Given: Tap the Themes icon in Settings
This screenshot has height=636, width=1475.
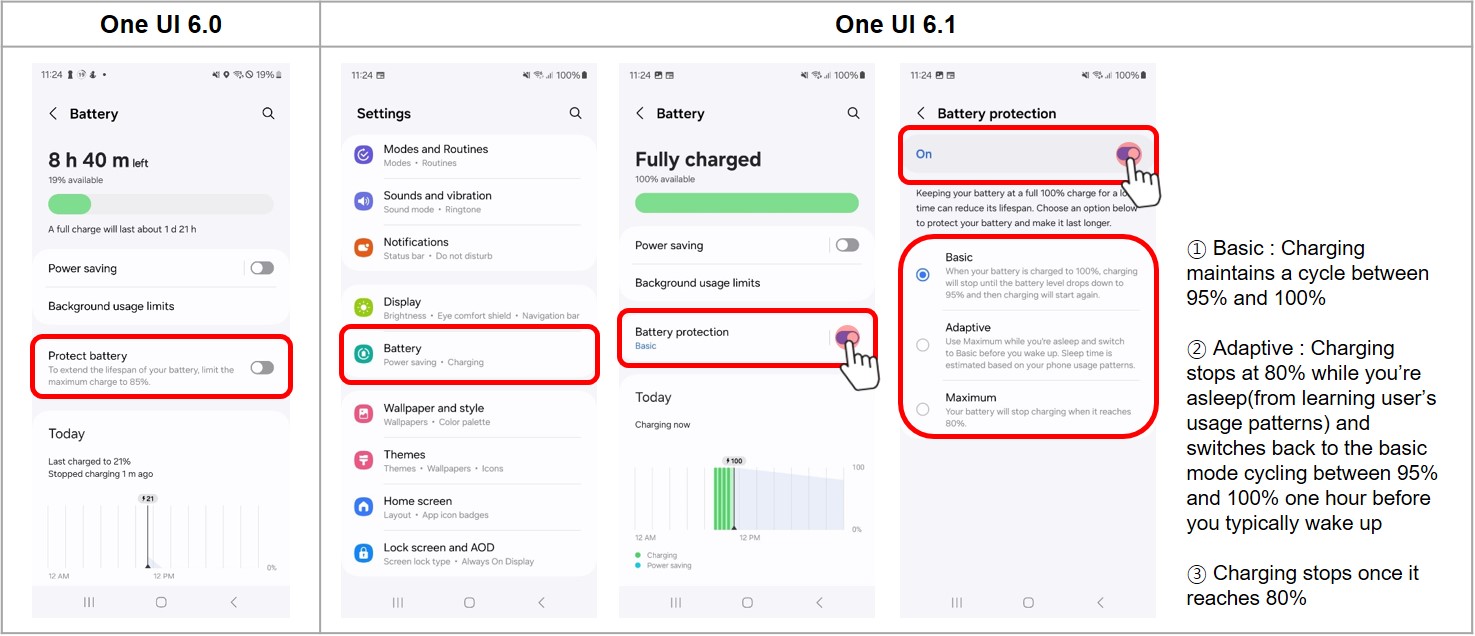Looking at the screenshot, I should tap(363, 461).
